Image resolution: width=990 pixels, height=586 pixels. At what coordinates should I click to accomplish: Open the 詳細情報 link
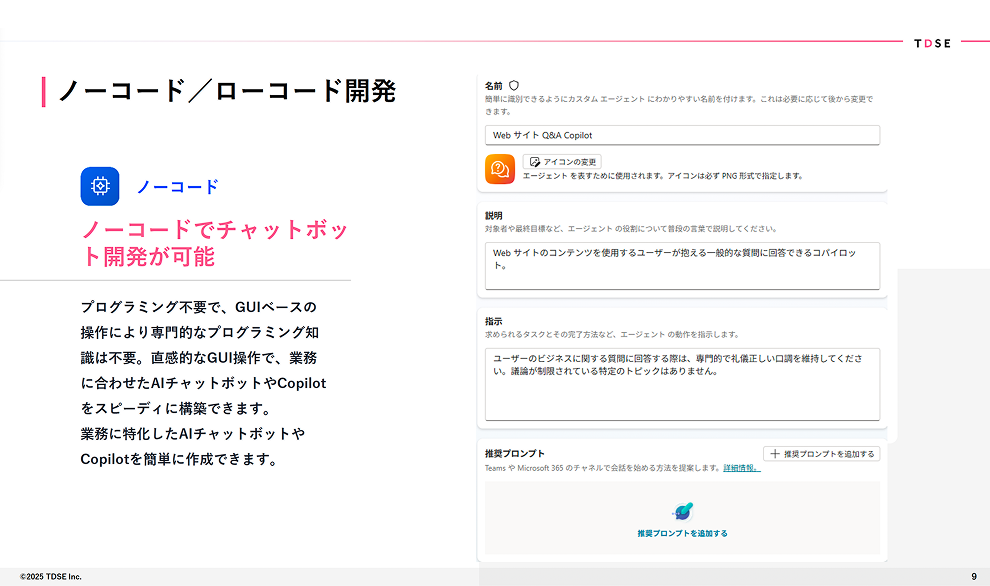741,467
